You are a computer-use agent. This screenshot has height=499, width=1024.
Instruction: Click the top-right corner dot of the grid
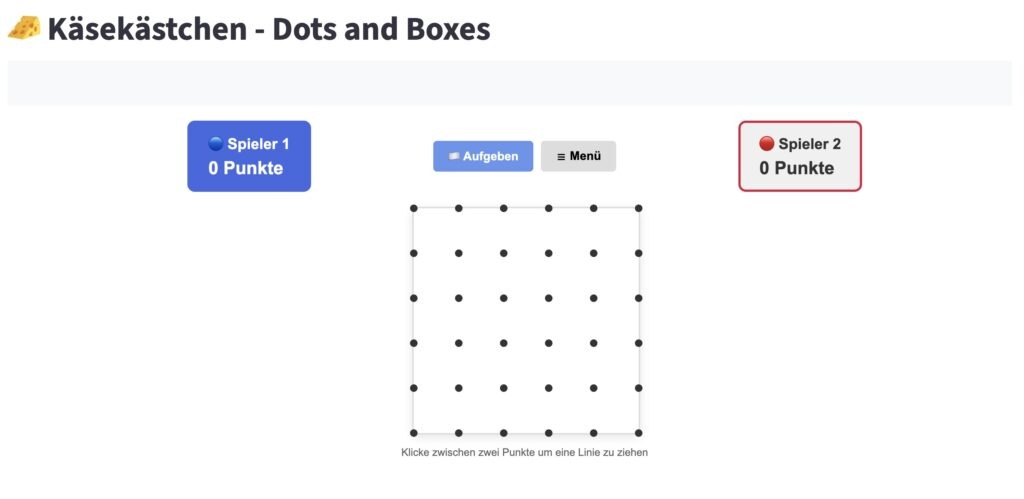[x=638, y=208]
